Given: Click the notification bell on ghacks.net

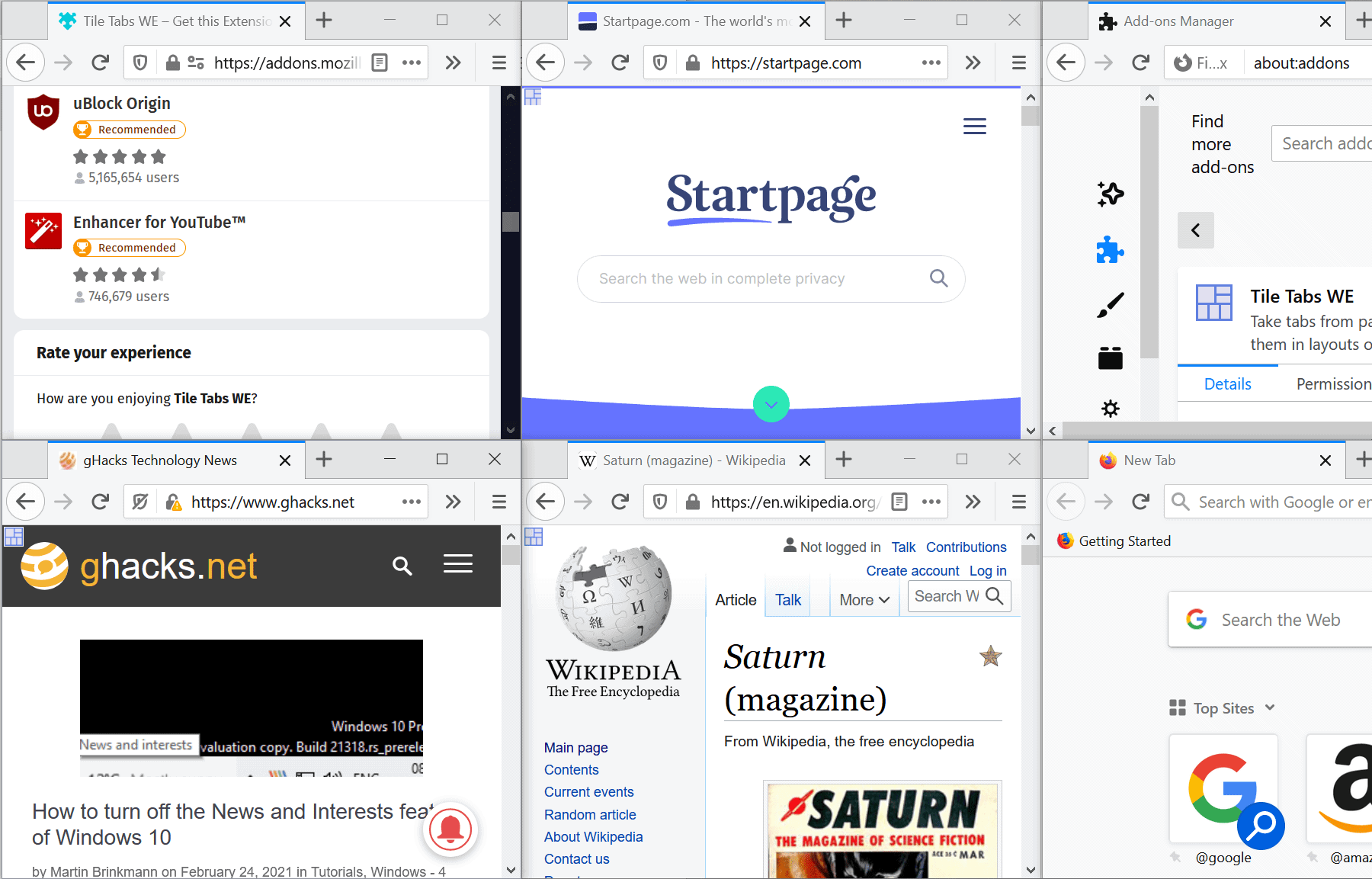Looking at the screenshot, I should point(450,829).
